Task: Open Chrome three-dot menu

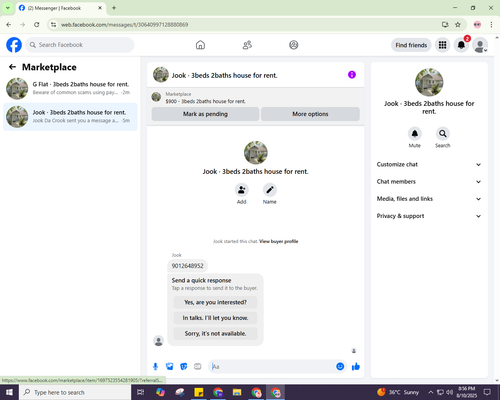Action: (x=491, y=24)
